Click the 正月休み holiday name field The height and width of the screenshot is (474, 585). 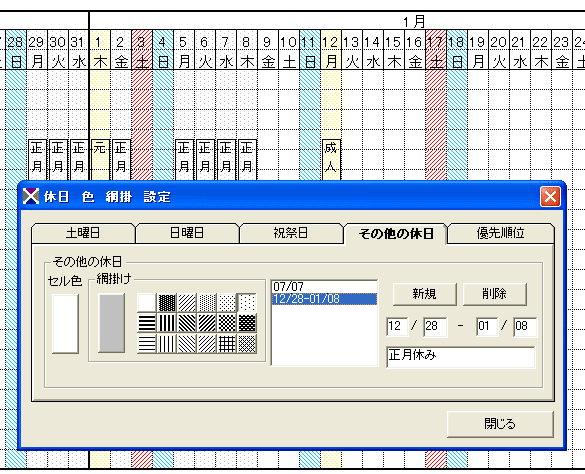pyautogui.click(x=461, y=357)
